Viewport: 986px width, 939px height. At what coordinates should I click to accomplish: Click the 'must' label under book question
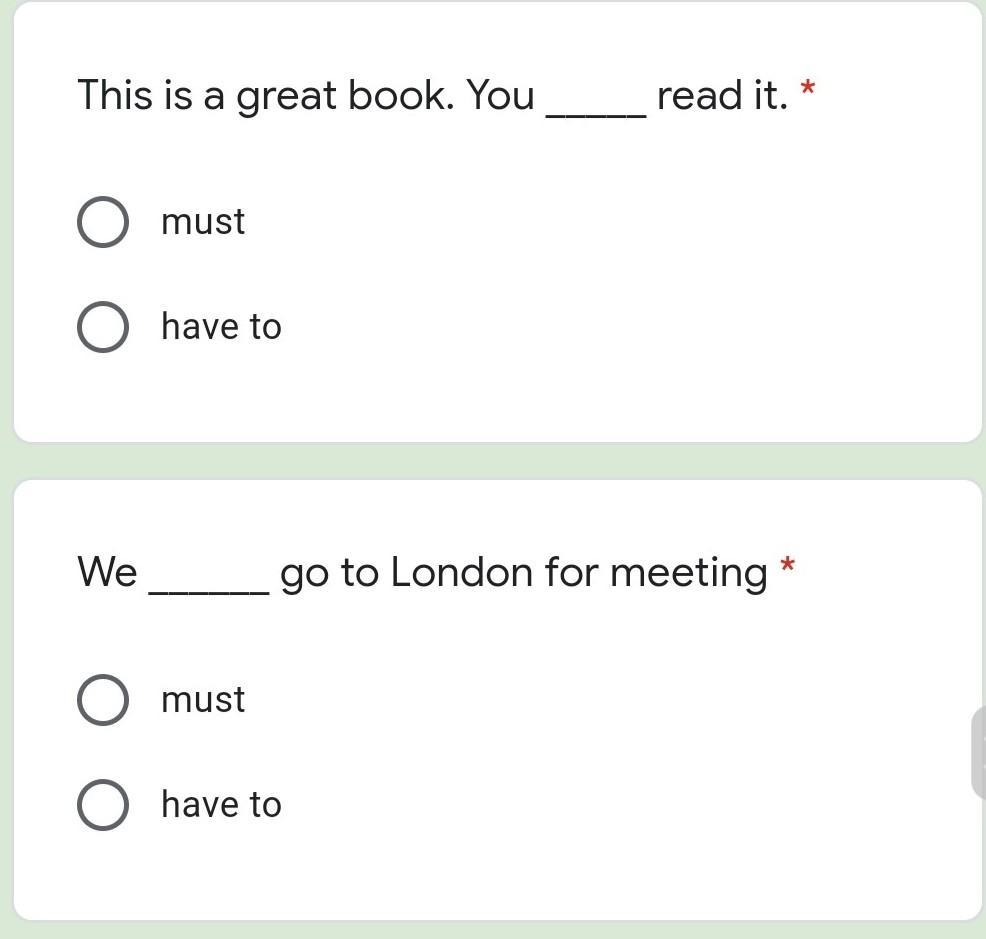click(x=203, y=222)
